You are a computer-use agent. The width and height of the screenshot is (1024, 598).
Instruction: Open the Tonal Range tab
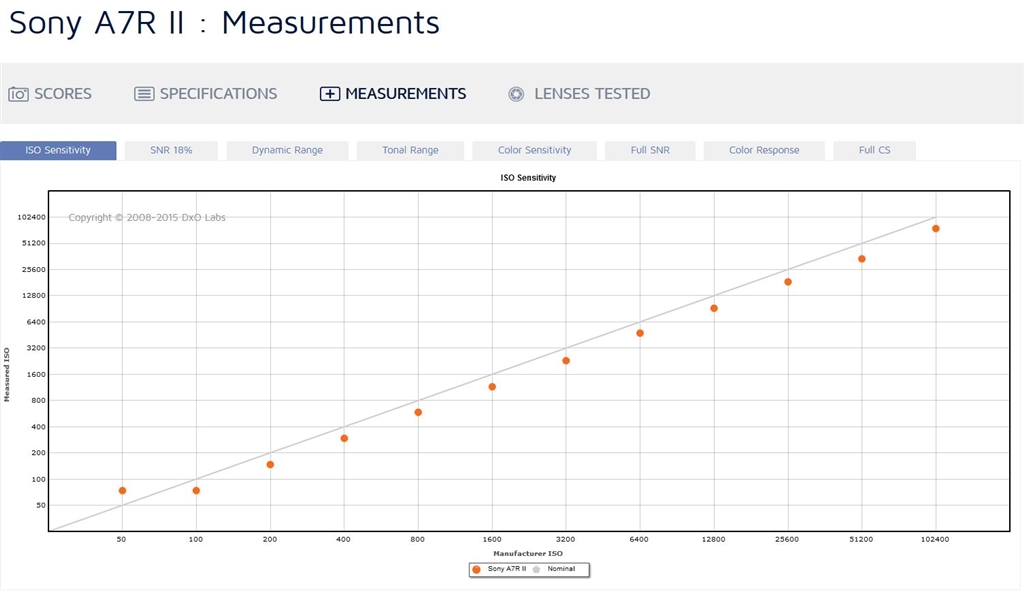pos(410,150)
